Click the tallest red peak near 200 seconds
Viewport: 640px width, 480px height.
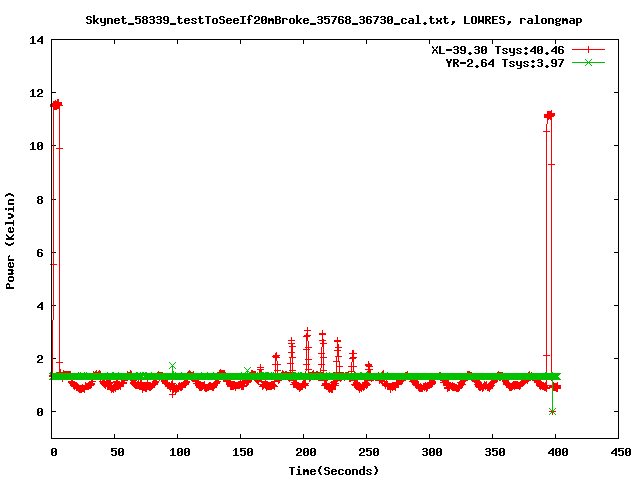307,331
